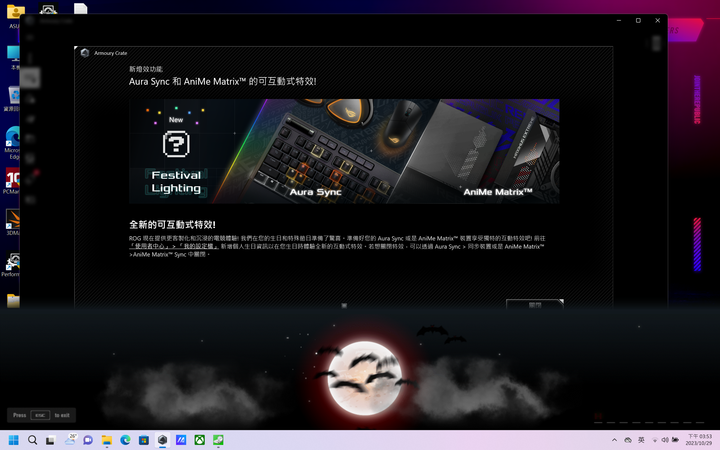Open Microsoft Store from the taskbar
The image size is (720, 450).
point(144,440)
